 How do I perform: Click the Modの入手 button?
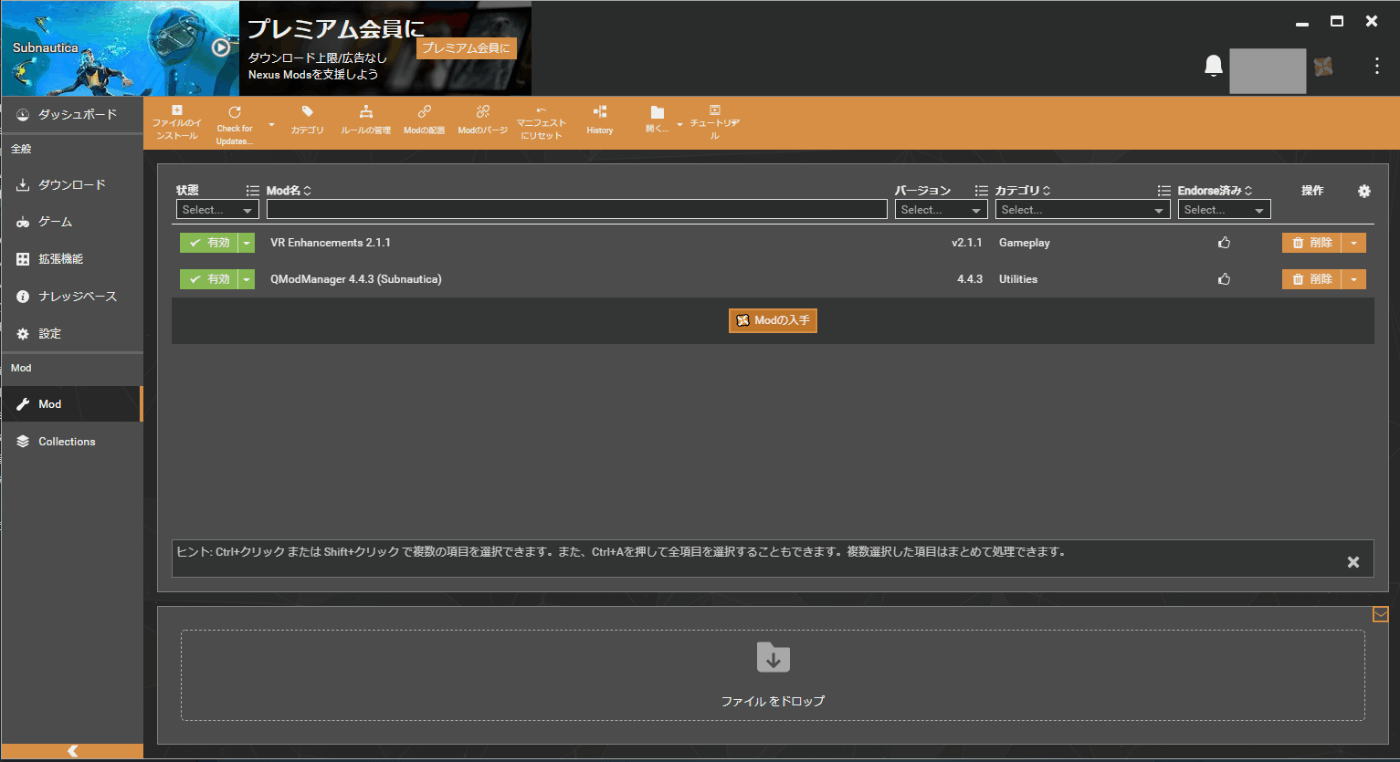coord(773,320)
